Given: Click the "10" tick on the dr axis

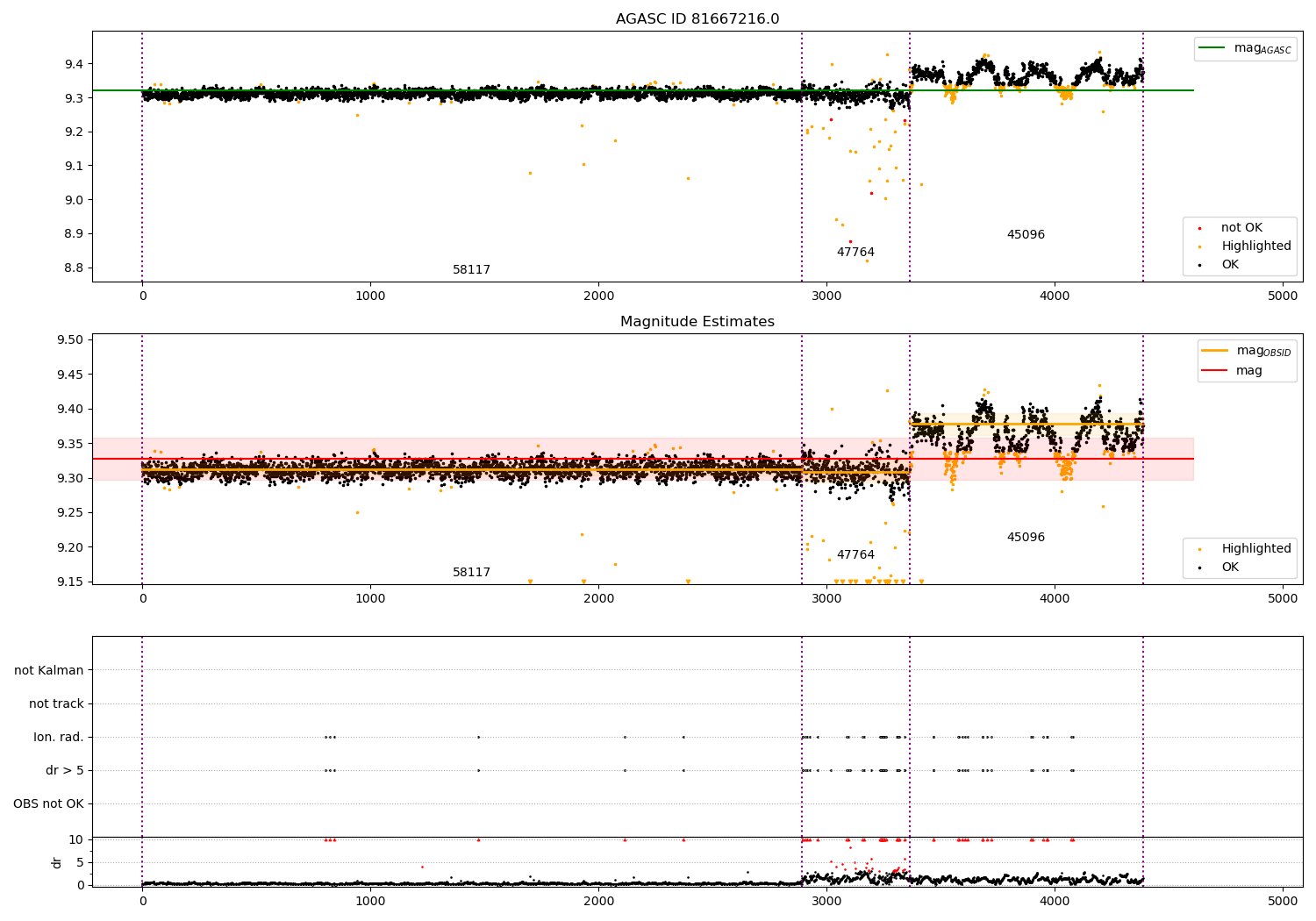Looking at the screenshot, I should pos(76,839).
